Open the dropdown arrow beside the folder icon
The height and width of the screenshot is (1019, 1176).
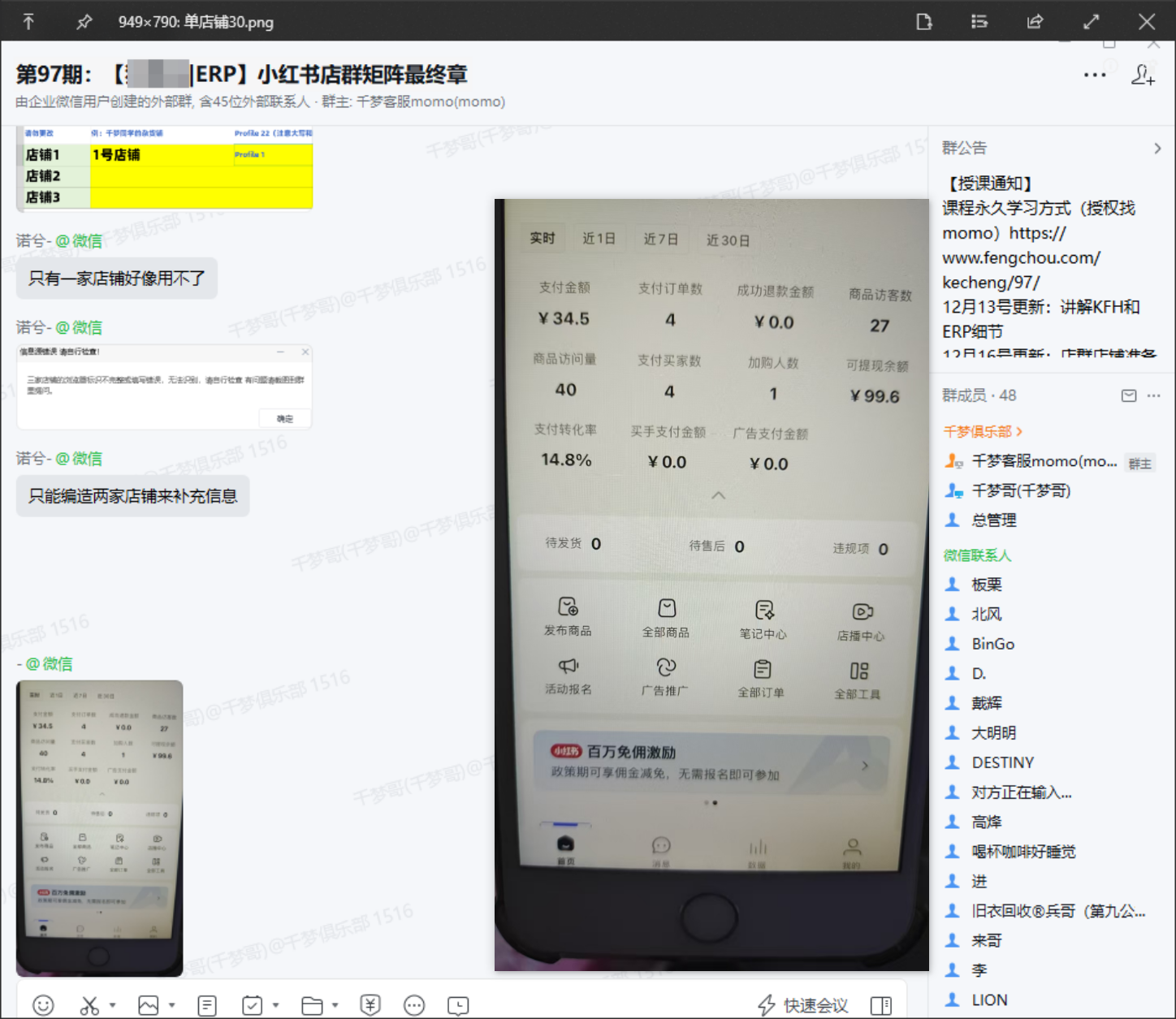(x=335, y=1005)
